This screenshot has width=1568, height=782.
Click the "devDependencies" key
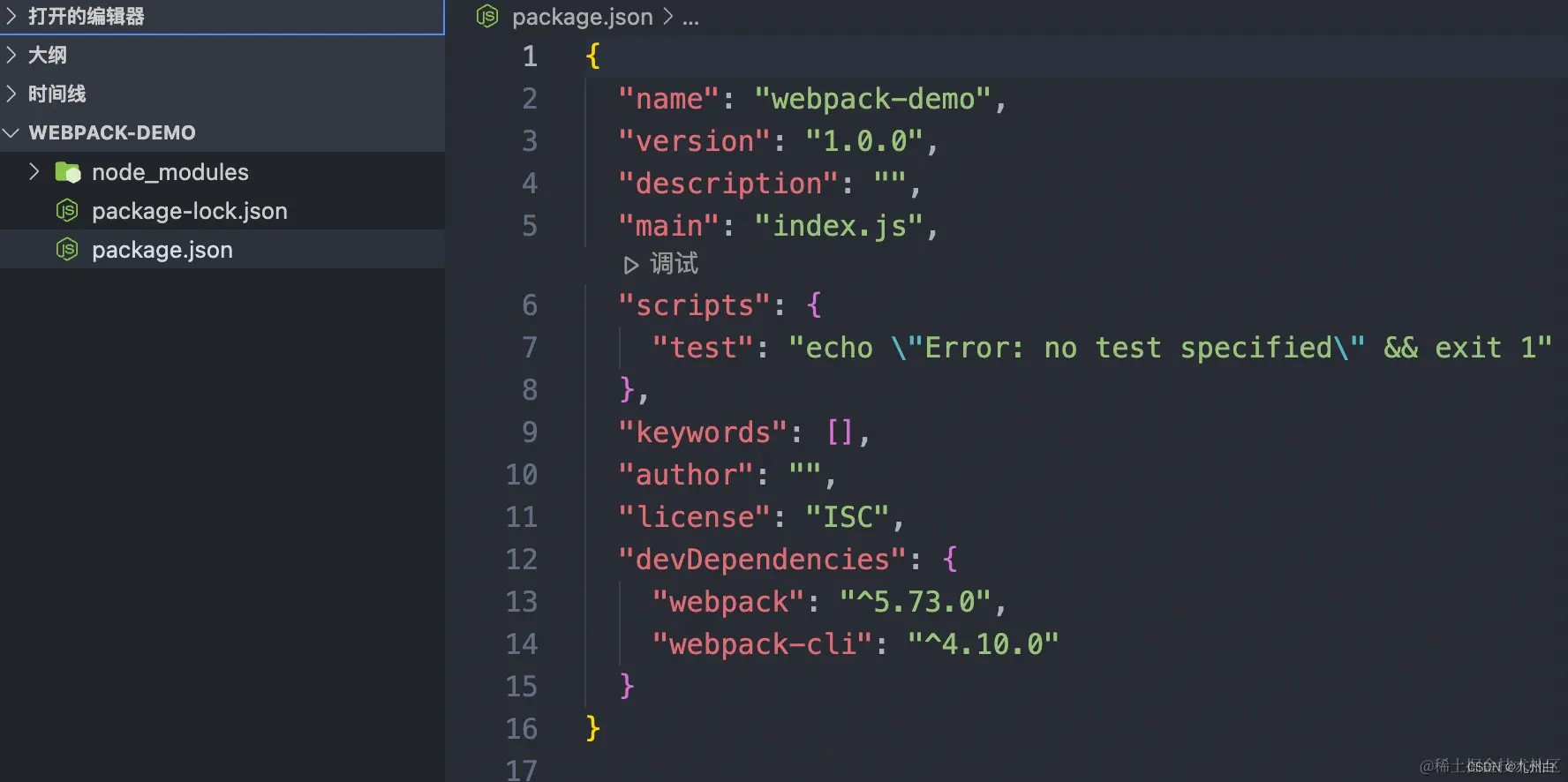click(x=763, y=560)
